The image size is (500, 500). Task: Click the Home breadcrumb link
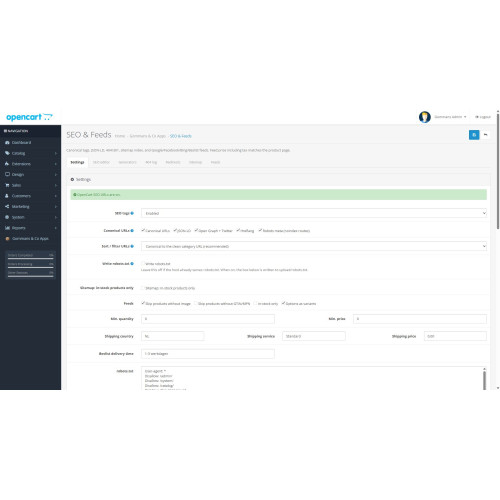pos(120,136)
